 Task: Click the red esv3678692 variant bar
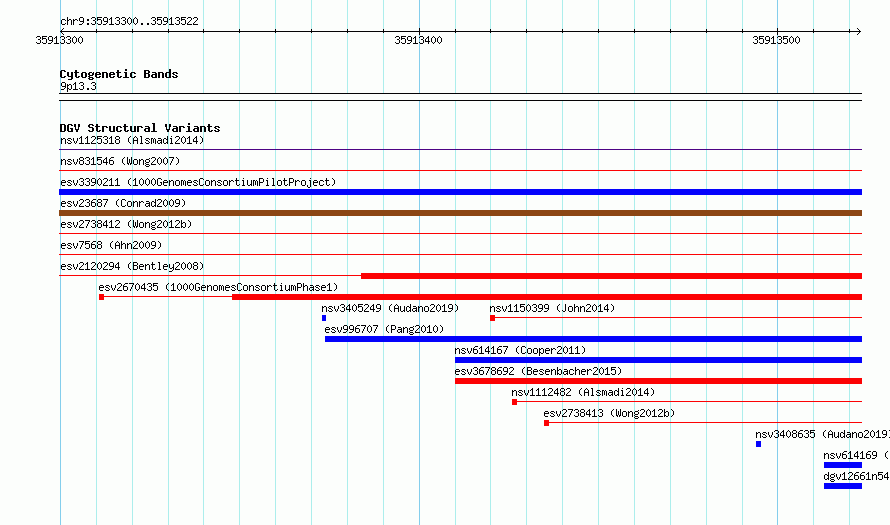point(658,381)
